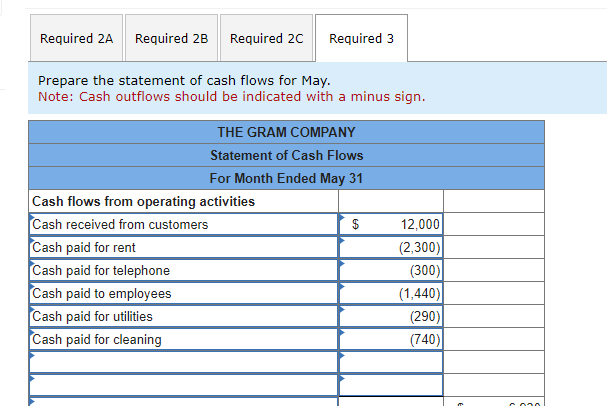Image resolution: width=607 pixels, height=409 pixels.
Task: Click the first empty amount field below (740)
Action: (x=391, y=362)
